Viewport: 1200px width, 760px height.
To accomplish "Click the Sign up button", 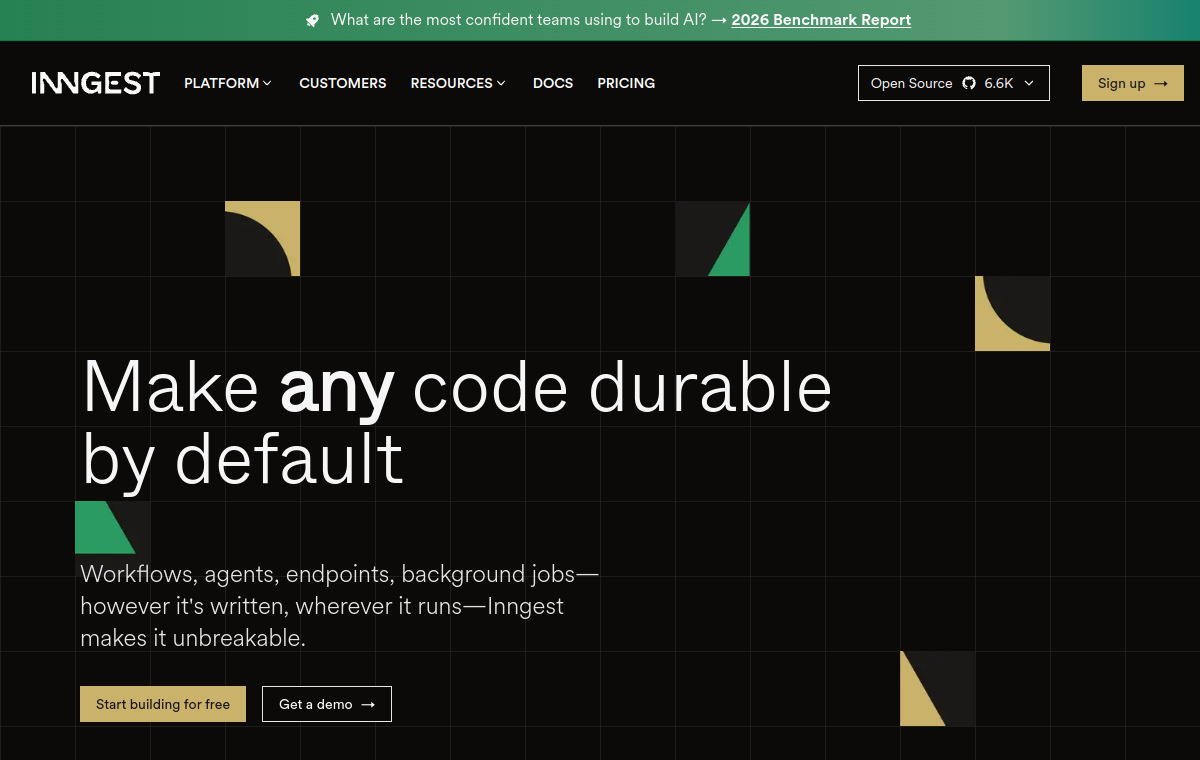I will [1133, 83].
